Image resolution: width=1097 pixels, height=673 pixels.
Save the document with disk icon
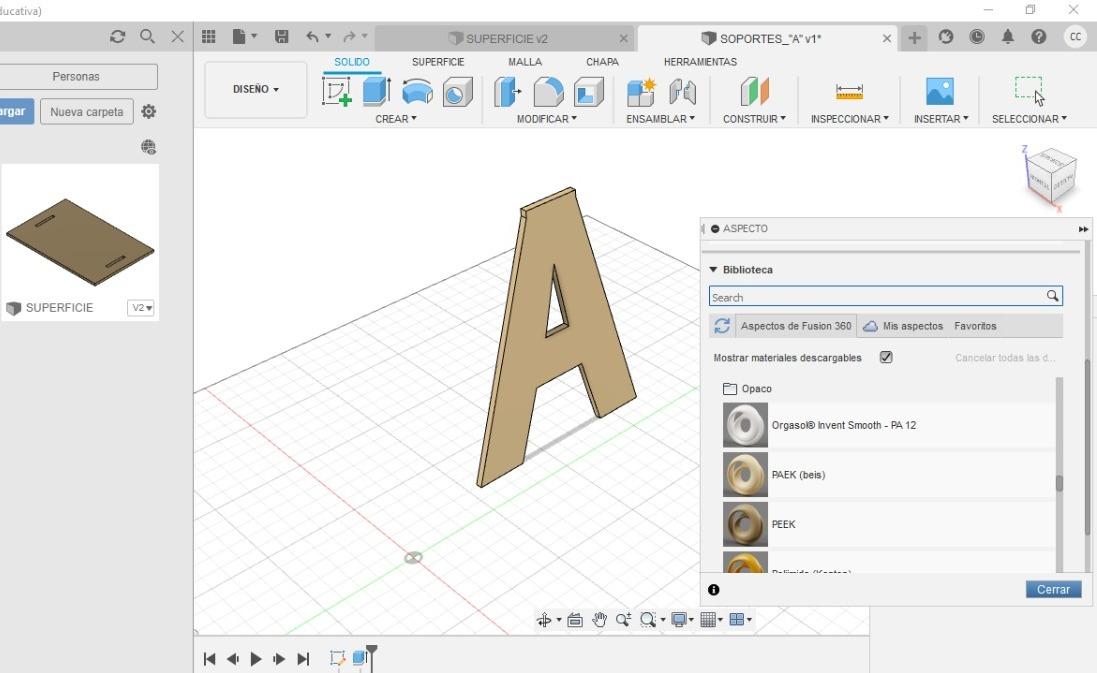point(282,36)
